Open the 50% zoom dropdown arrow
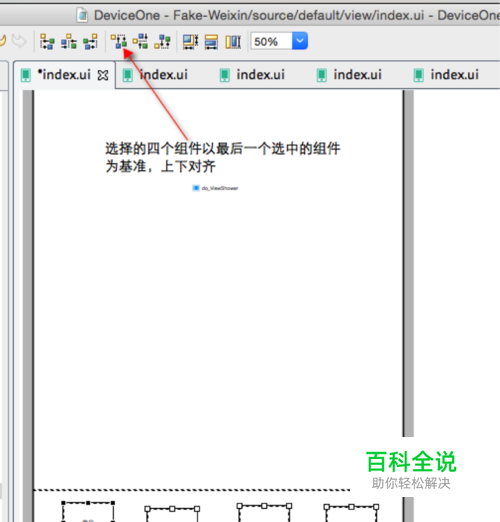 pyautogui.click(x=300, y=41)
